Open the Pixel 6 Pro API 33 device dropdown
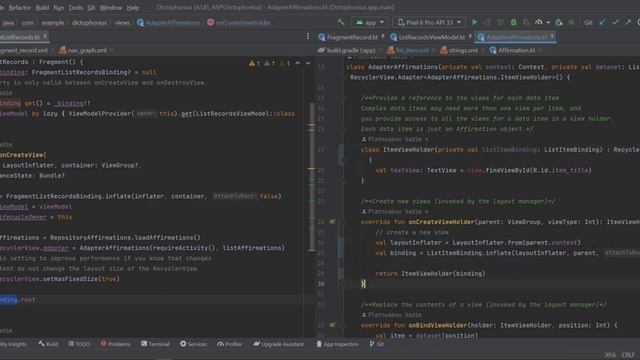Image resolution: width=640 pixels, height=360 pixels. 429,22
